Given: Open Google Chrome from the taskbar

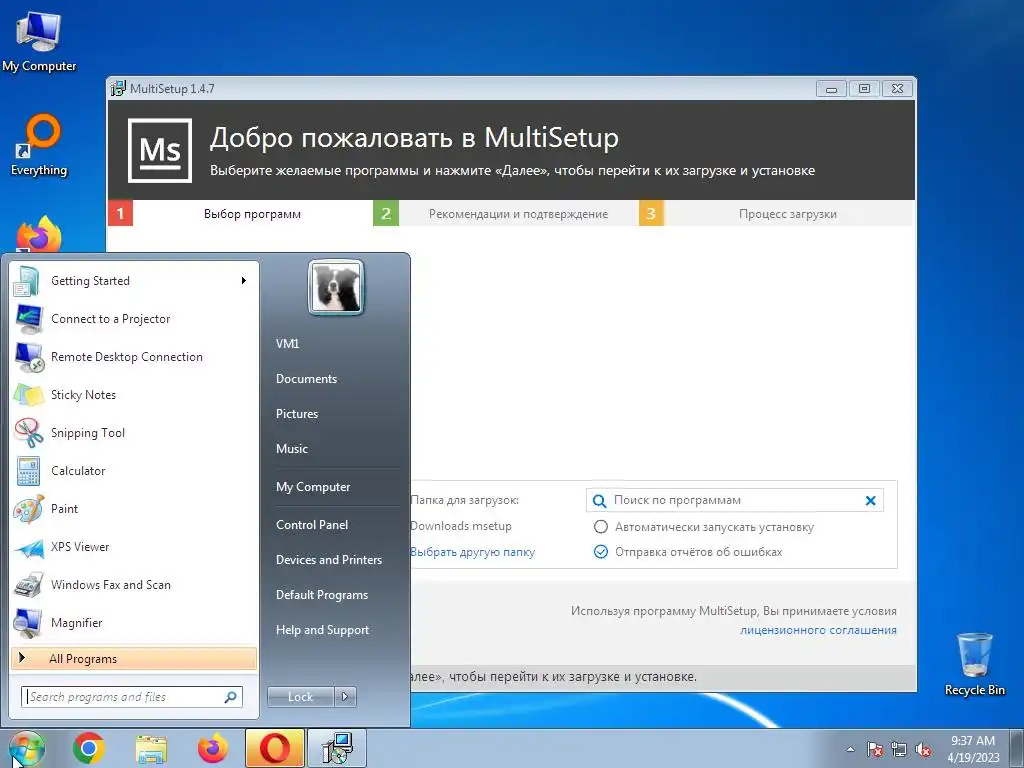Looking at the screenshot, I should tap(89, 748).
